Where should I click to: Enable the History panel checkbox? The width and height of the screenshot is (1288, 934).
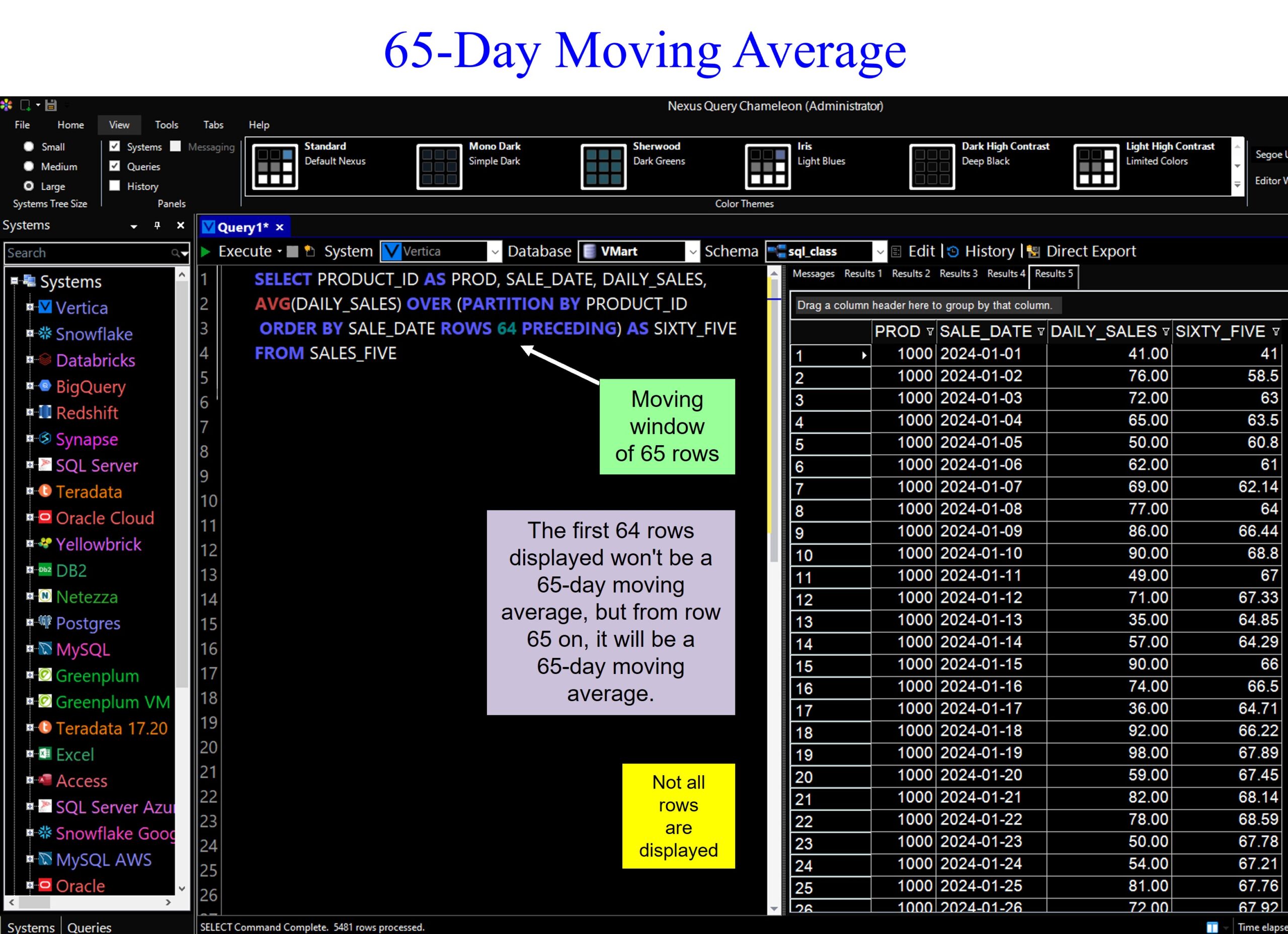click(x=115, y=186)
